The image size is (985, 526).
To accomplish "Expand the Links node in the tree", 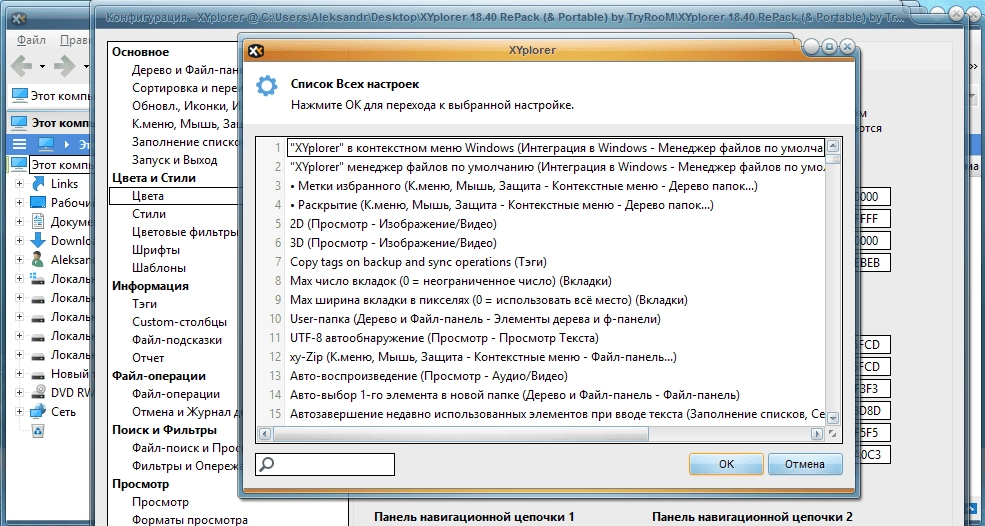I will (19, 184).
